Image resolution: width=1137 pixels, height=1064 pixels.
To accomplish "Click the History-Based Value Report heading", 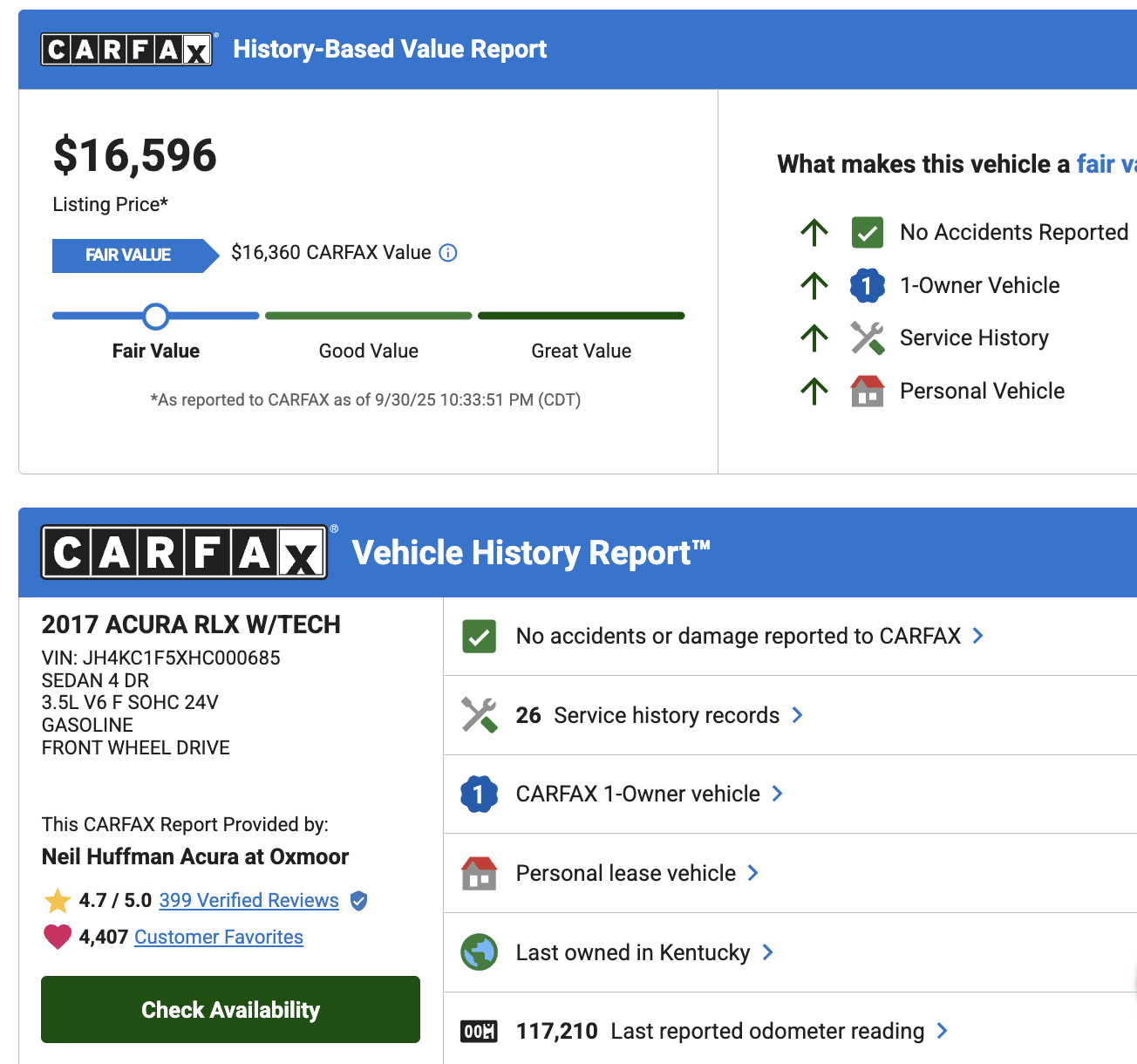I will click(390, 49).
